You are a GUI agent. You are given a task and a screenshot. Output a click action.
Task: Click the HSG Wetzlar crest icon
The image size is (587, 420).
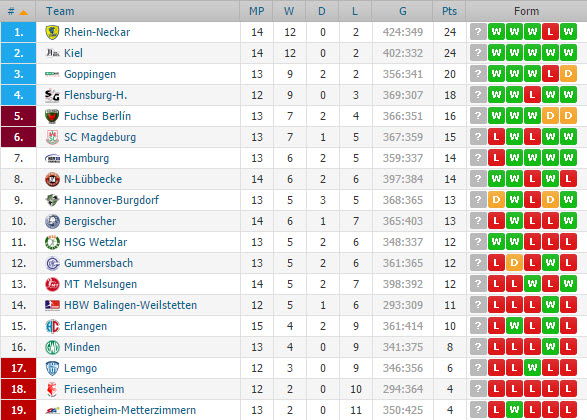[52, 242]
